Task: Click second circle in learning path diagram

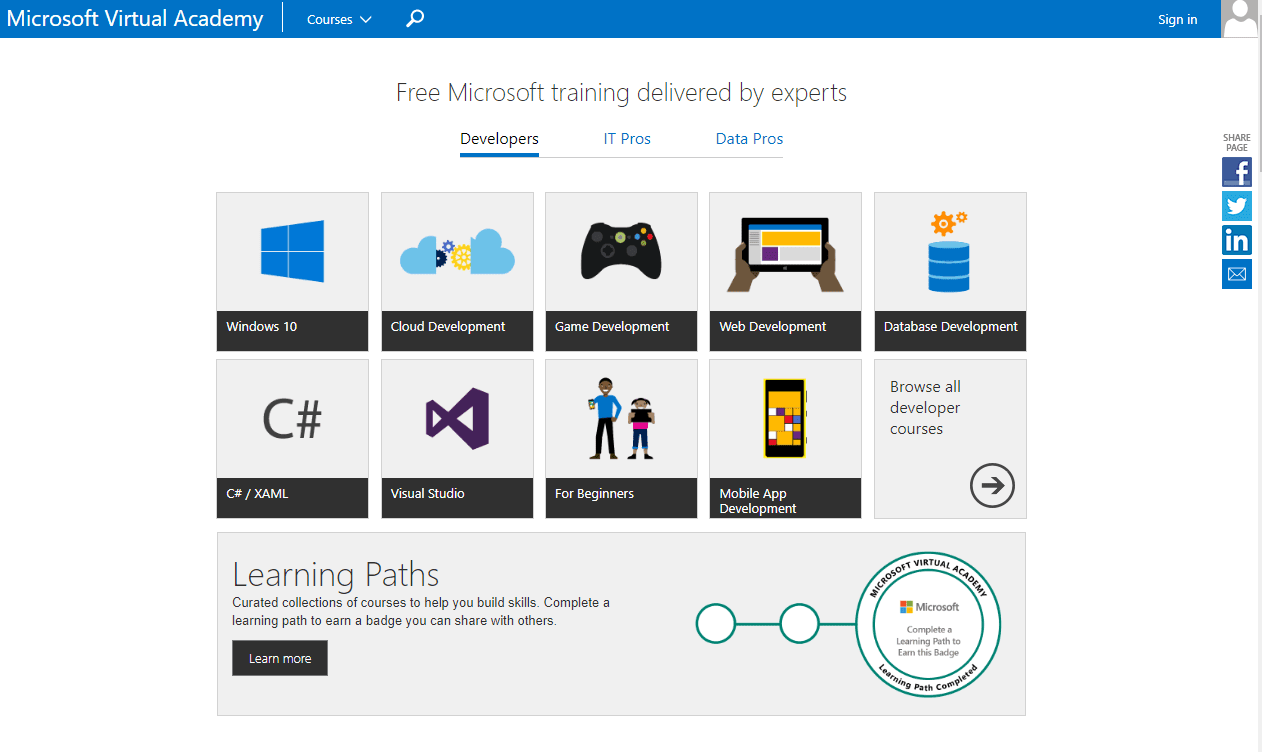Action: coord(799,623)
